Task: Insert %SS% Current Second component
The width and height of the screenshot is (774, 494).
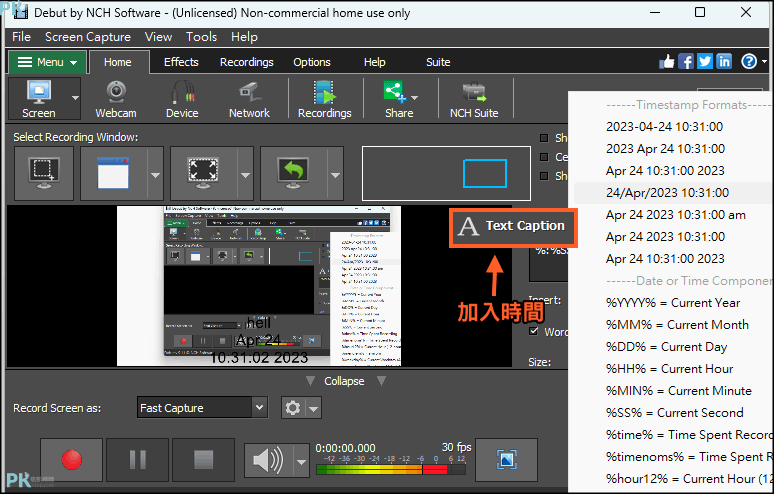Action: pyautogui.click(x=675, y=413)
